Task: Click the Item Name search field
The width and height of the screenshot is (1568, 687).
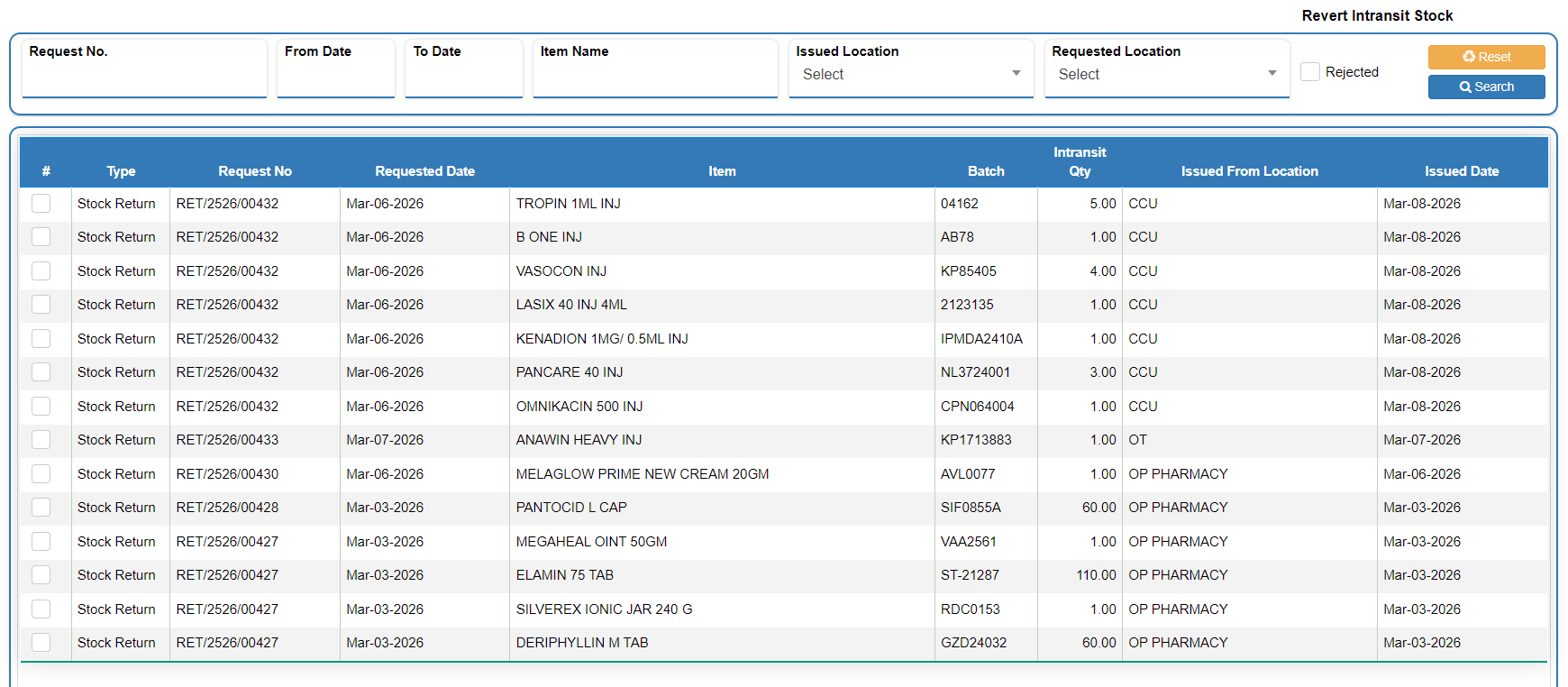Action: pos(654,78)
